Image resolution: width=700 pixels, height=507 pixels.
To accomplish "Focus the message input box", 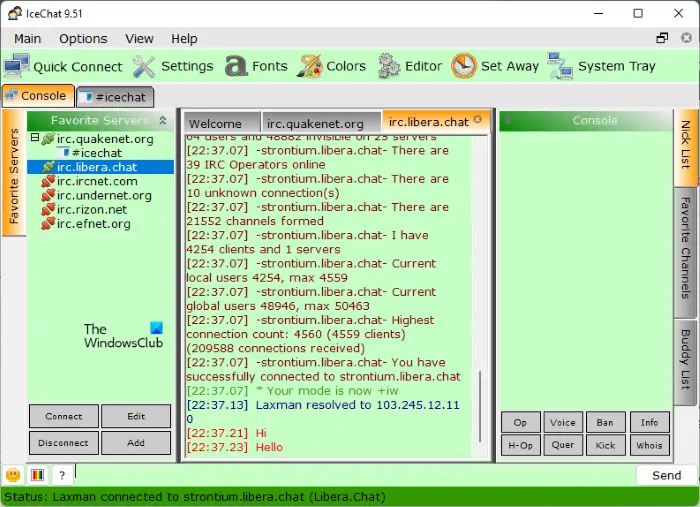I will (355, 475).
